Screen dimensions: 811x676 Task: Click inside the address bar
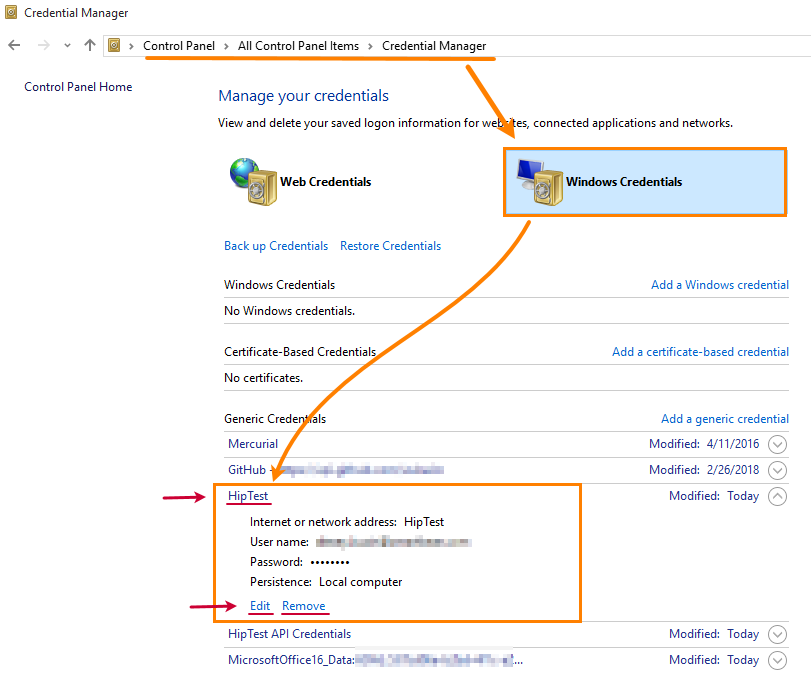pyautogui.click(x=600, y=45)
